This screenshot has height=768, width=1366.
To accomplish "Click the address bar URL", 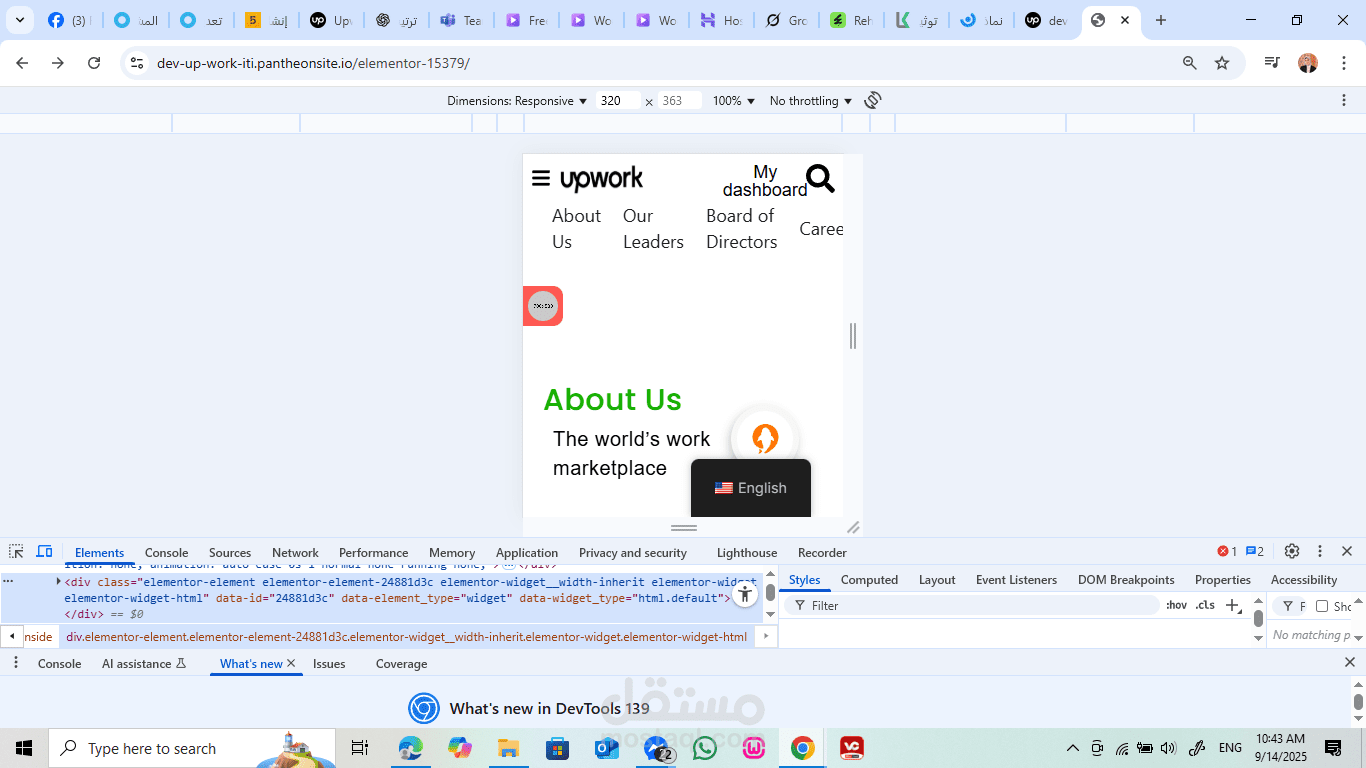I will (313, 63).
